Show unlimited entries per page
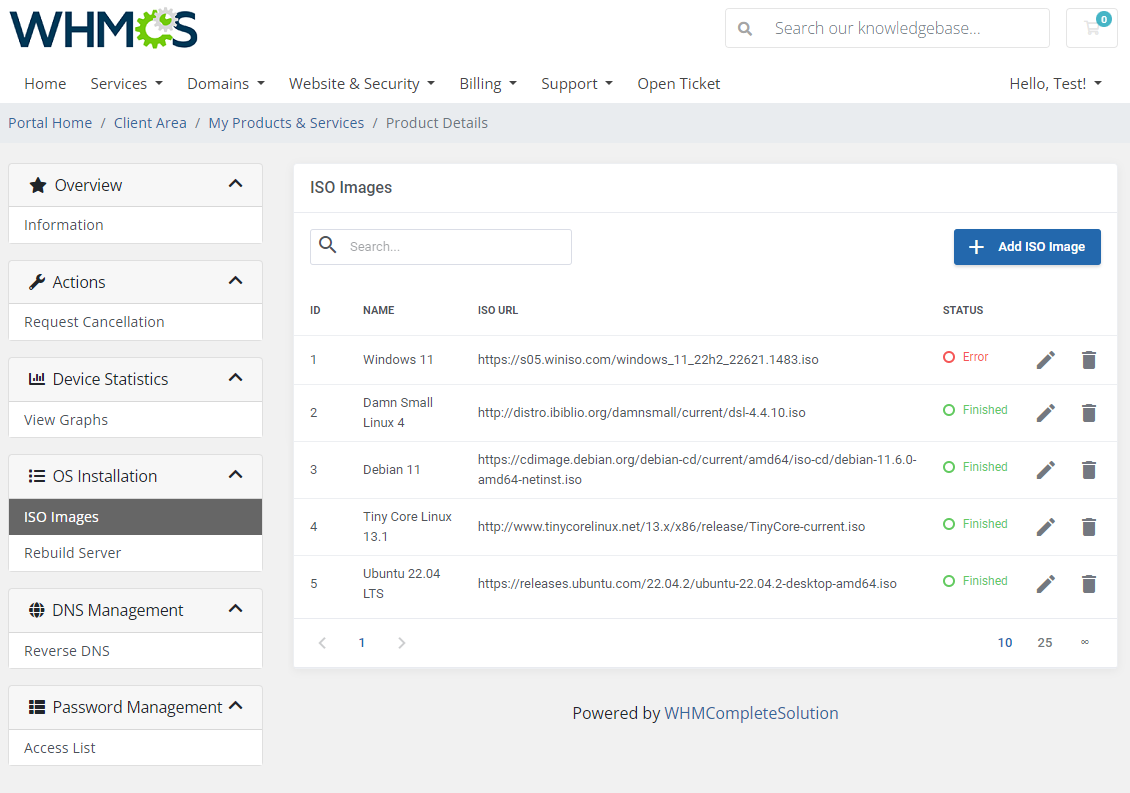This screenshot has width=1130, height=793. coord(1085,642)
